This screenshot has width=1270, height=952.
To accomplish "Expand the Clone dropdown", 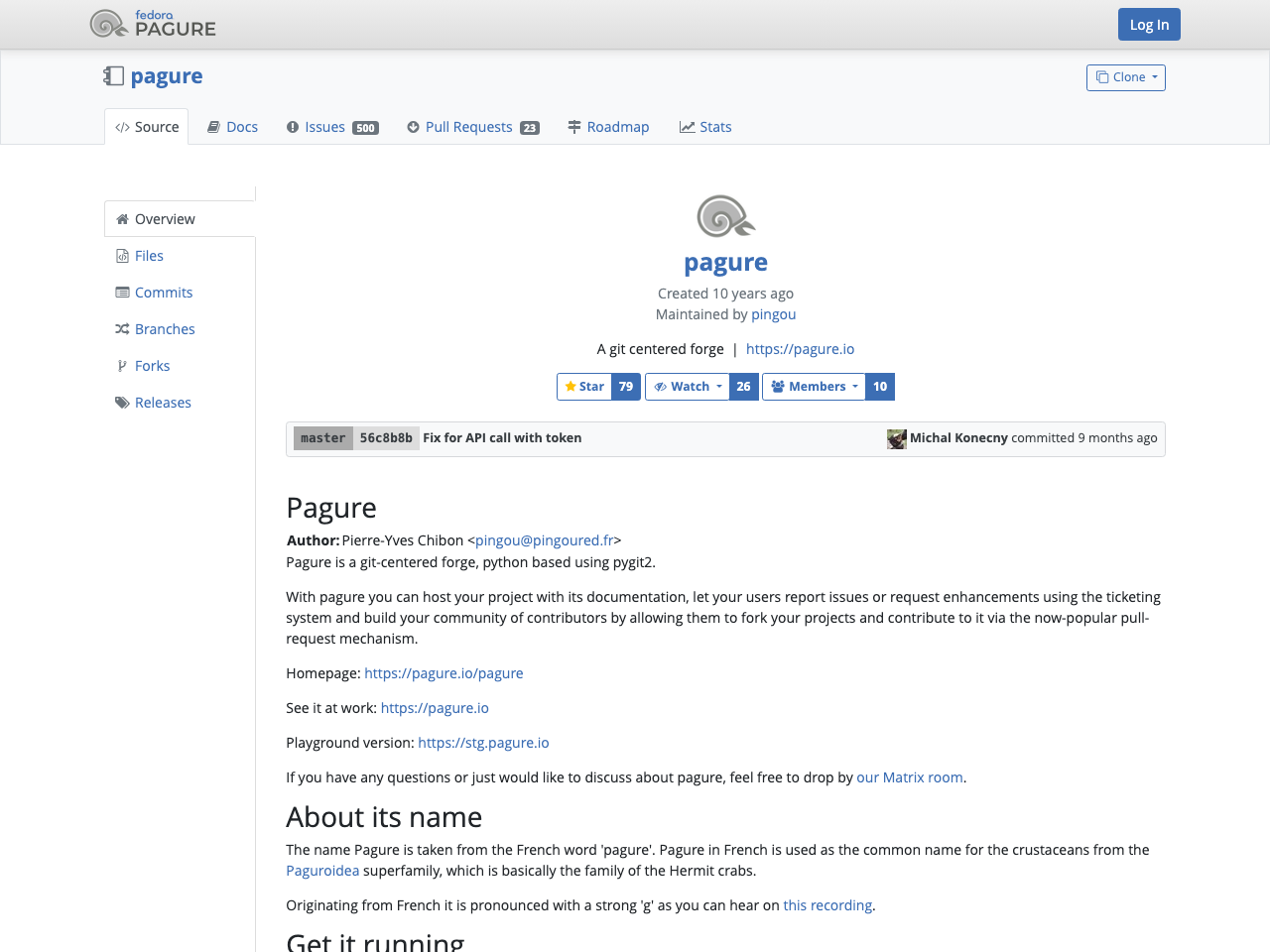I will [1125, 77].
